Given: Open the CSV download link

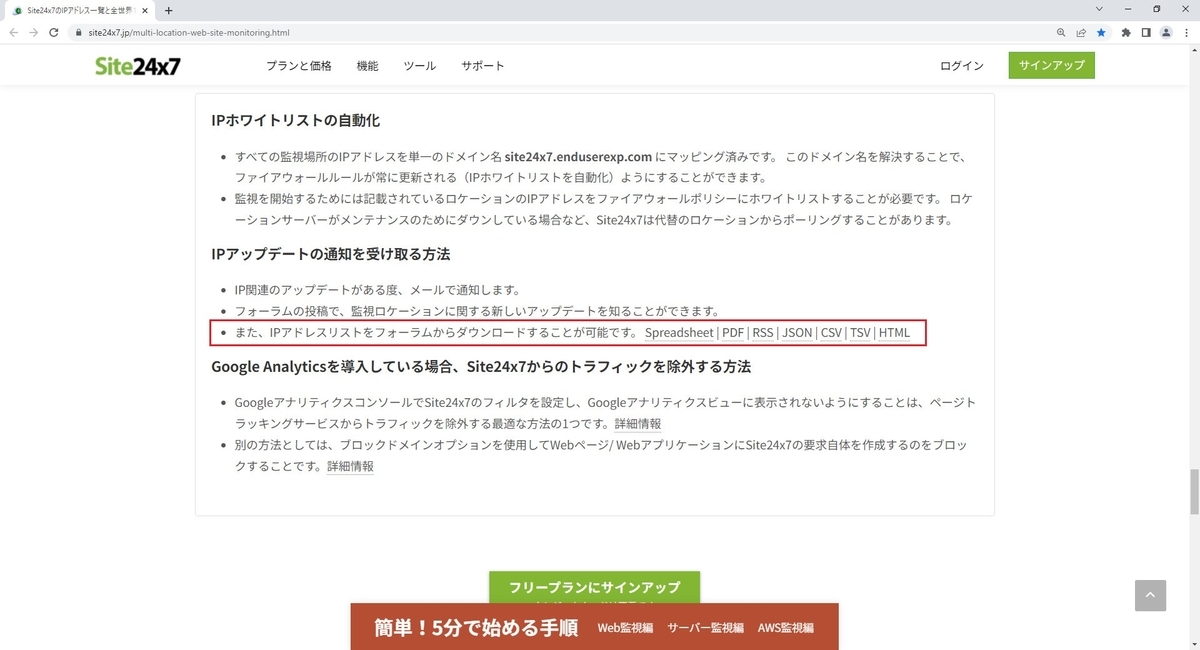Looking at the screenshot, I should [x=831, y=333].
